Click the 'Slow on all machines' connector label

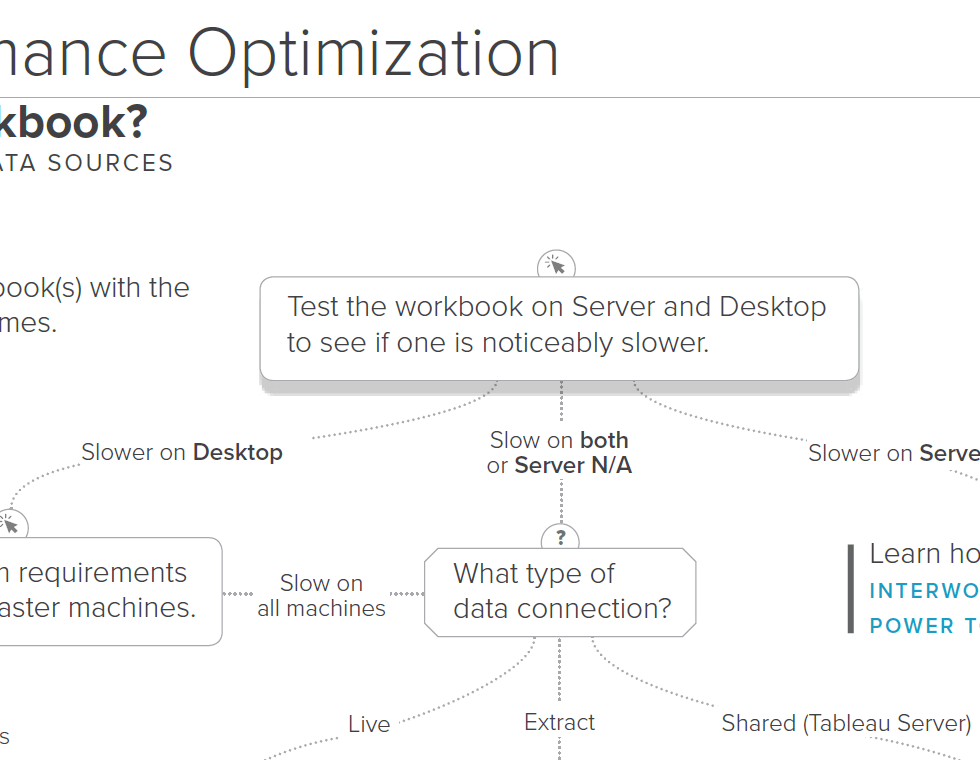[x=321, y=596]
